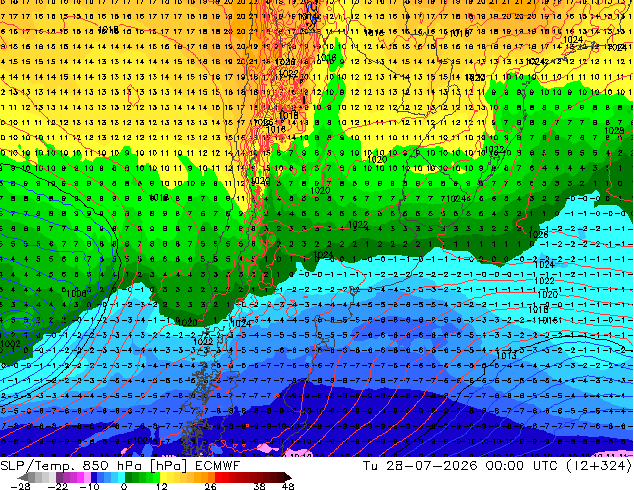The height and width of the screenshot is (490, 634).
Task: Click the dark blue segment of the legend bar
Action: click(94, 477)
